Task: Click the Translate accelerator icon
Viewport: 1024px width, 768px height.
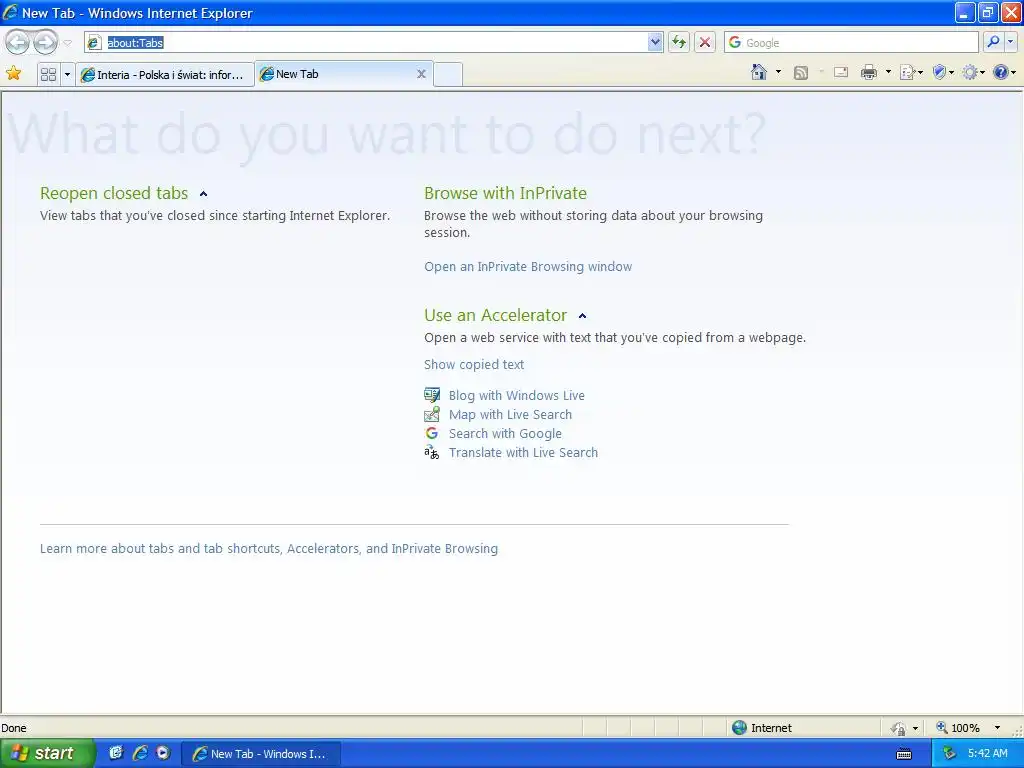Action: click(x=432, y=452)
